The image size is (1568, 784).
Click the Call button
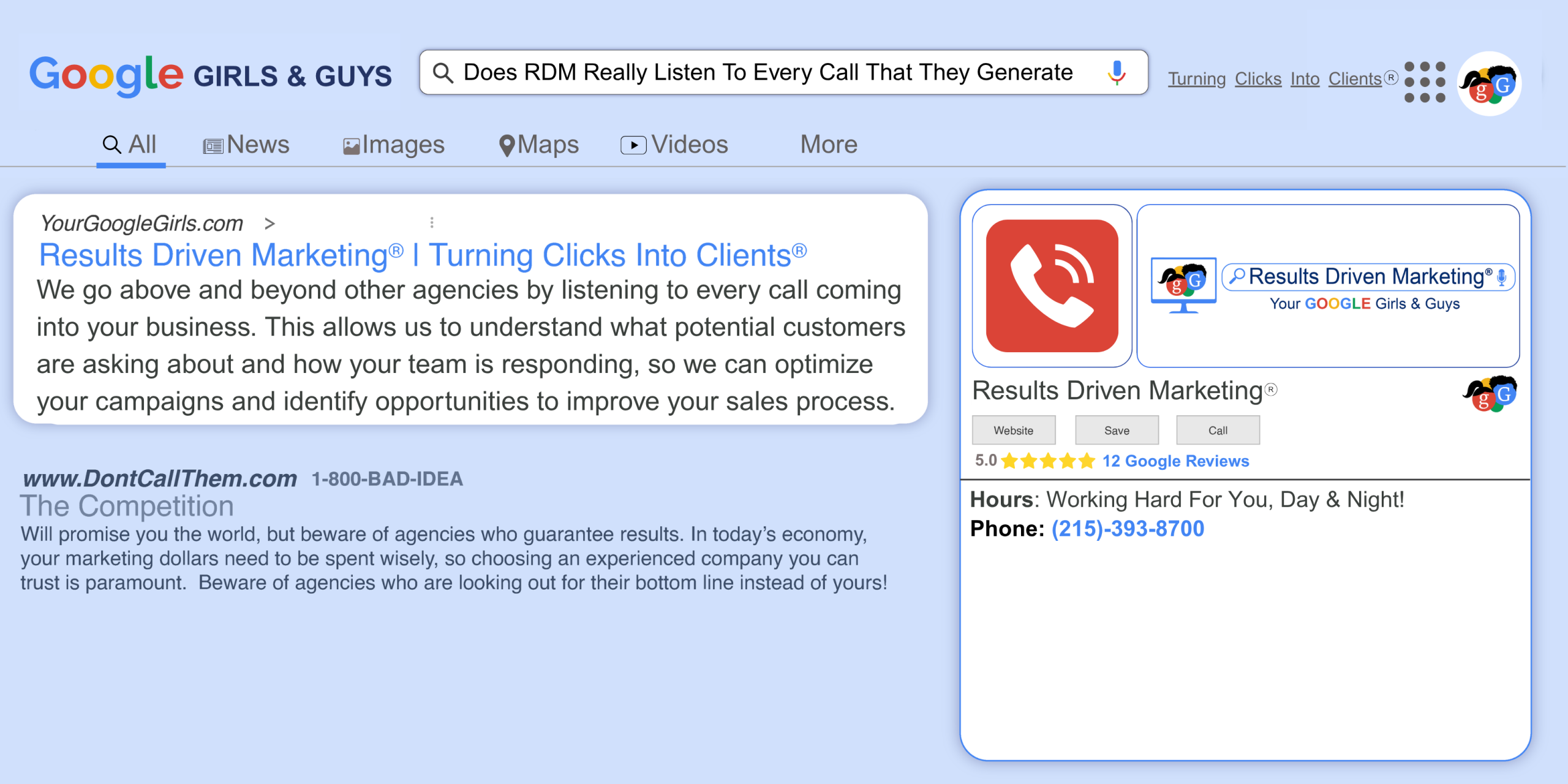tap(1218, 430)
